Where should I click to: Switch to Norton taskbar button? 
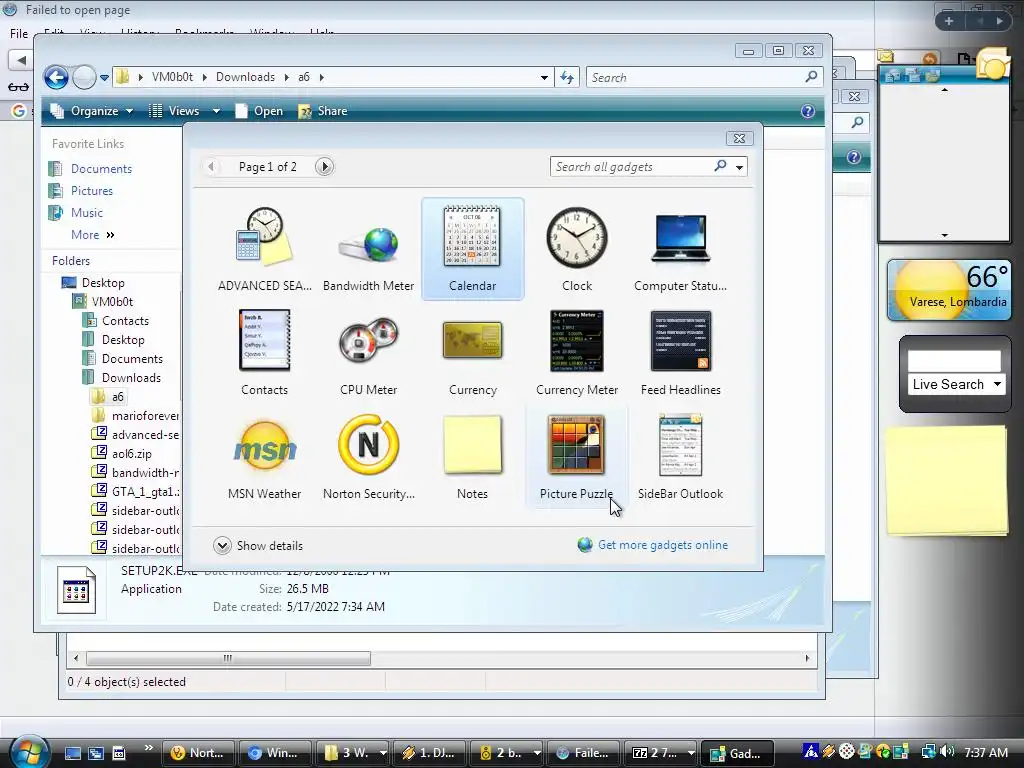point(199,753)
